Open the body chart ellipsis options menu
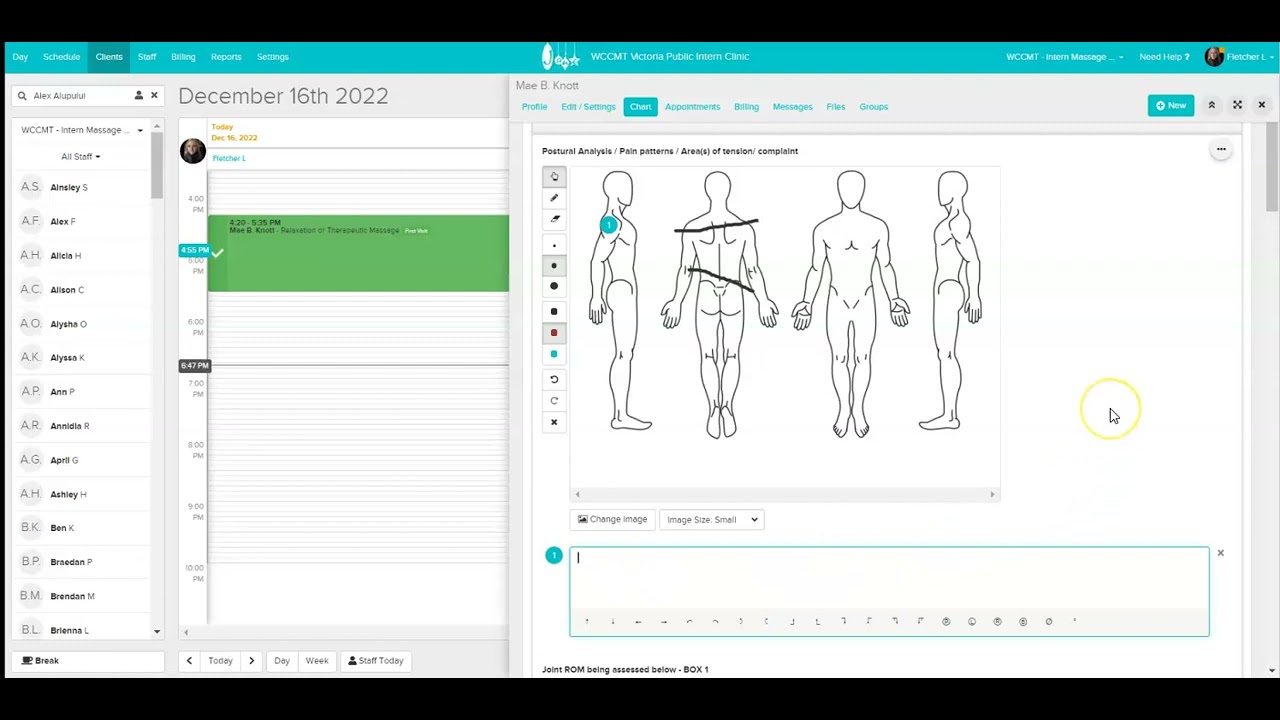 point(1221,149)
